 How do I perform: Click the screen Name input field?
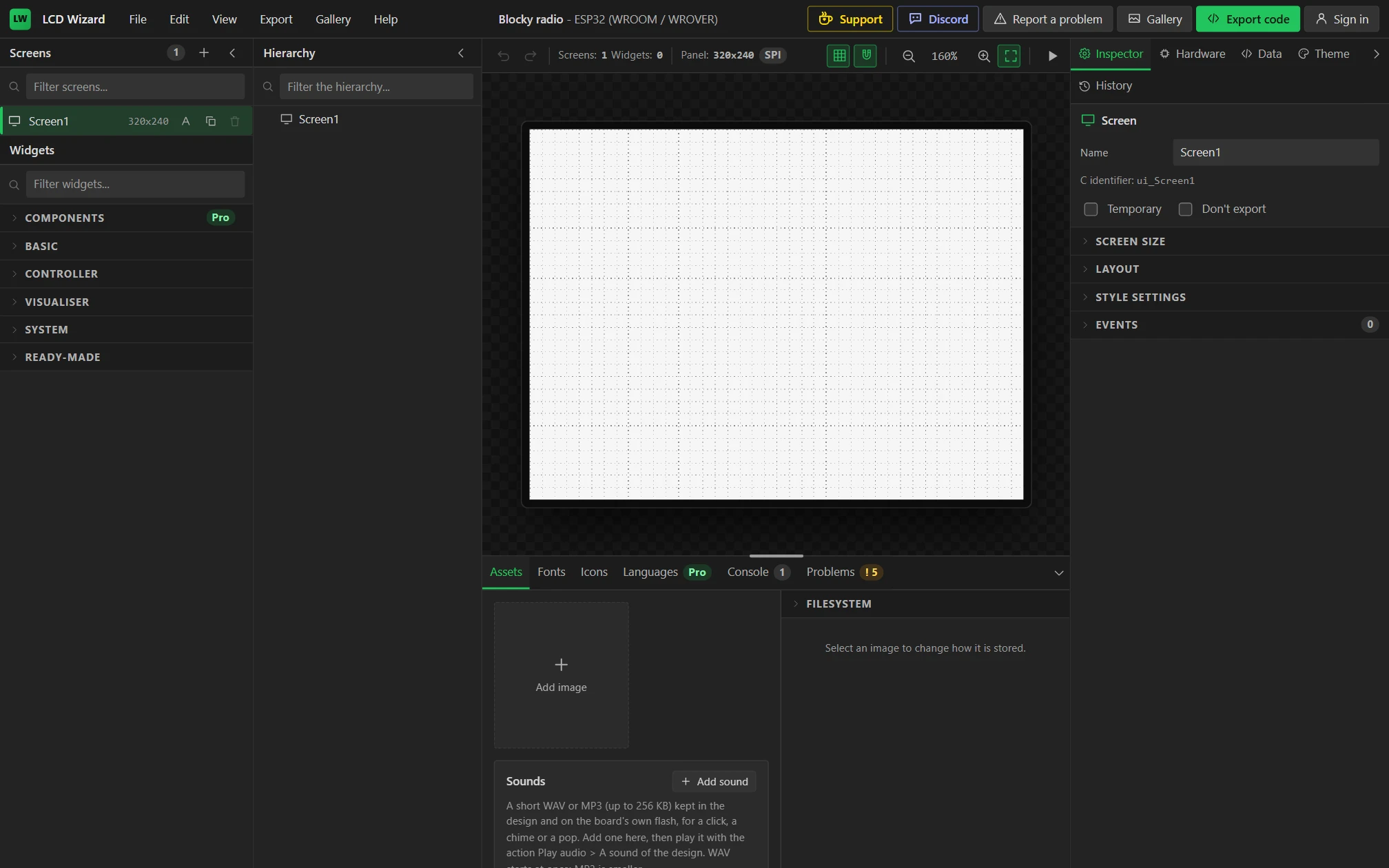(x=1275, y=152)
